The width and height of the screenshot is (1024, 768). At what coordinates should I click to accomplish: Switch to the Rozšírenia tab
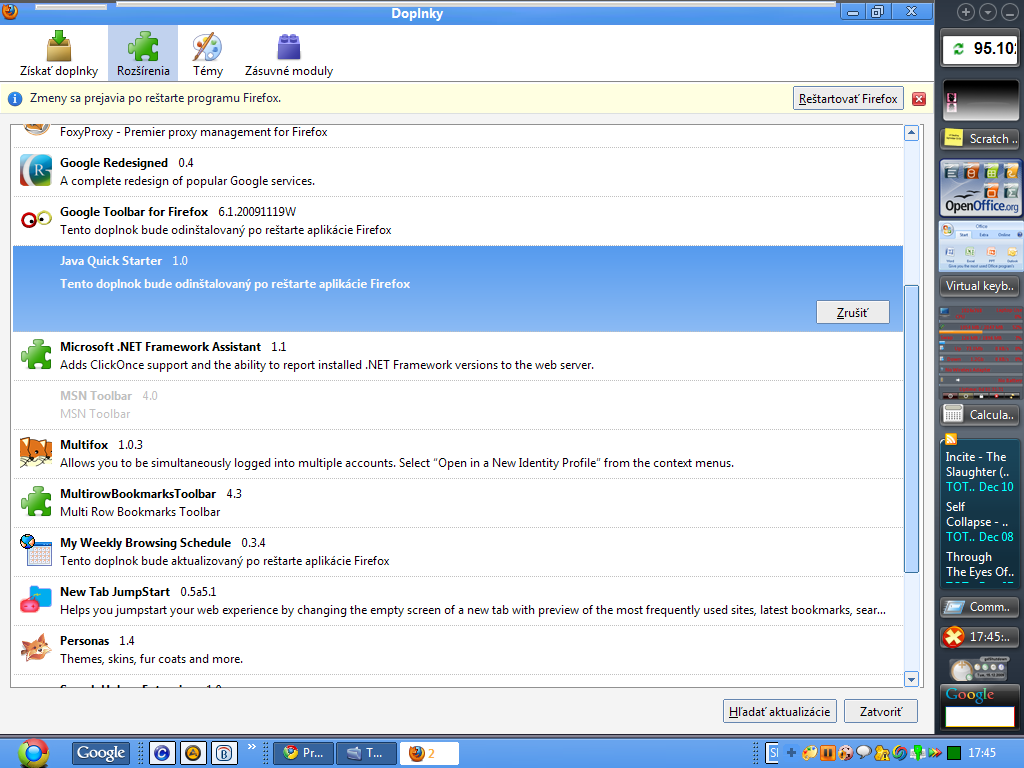(x=143, y=54)
